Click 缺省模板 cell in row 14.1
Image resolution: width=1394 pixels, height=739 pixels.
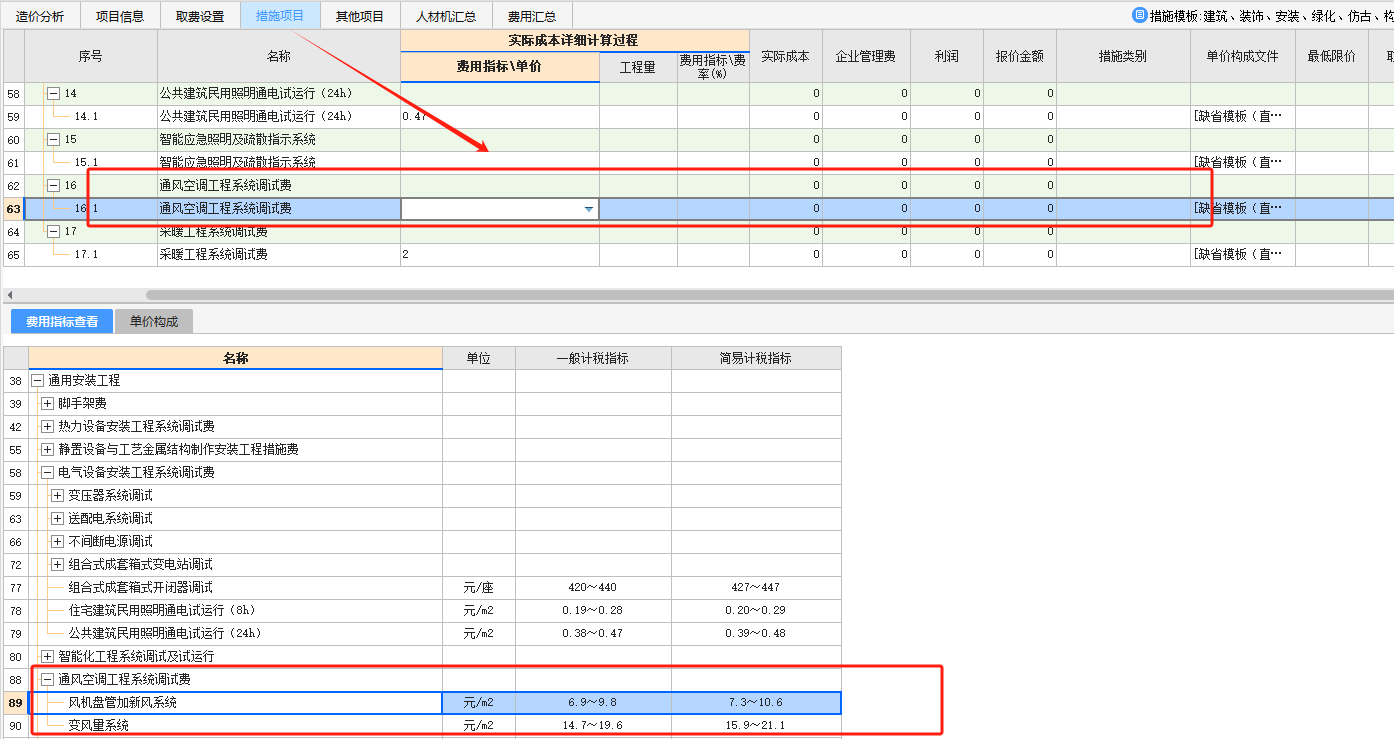coord(1243,117)
